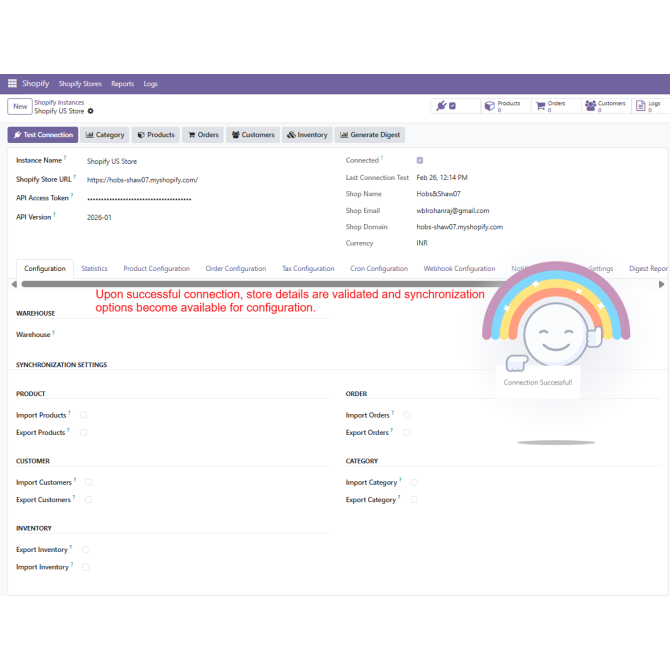Open the Shopify Stores menu

click(80, 84)
